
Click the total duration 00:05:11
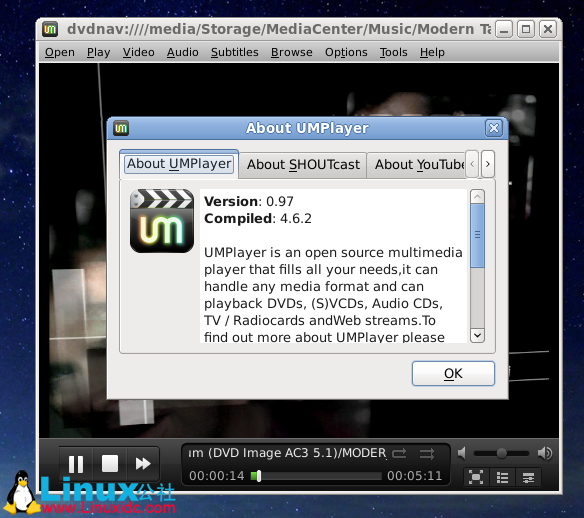pos(415,476)
